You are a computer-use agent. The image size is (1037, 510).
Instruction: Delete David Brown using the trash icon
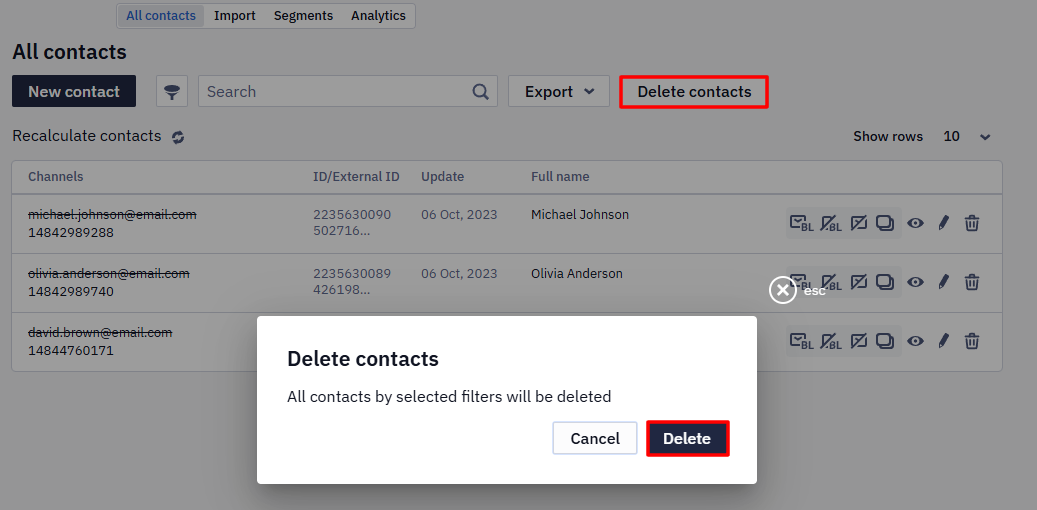(x=971, y=341)
